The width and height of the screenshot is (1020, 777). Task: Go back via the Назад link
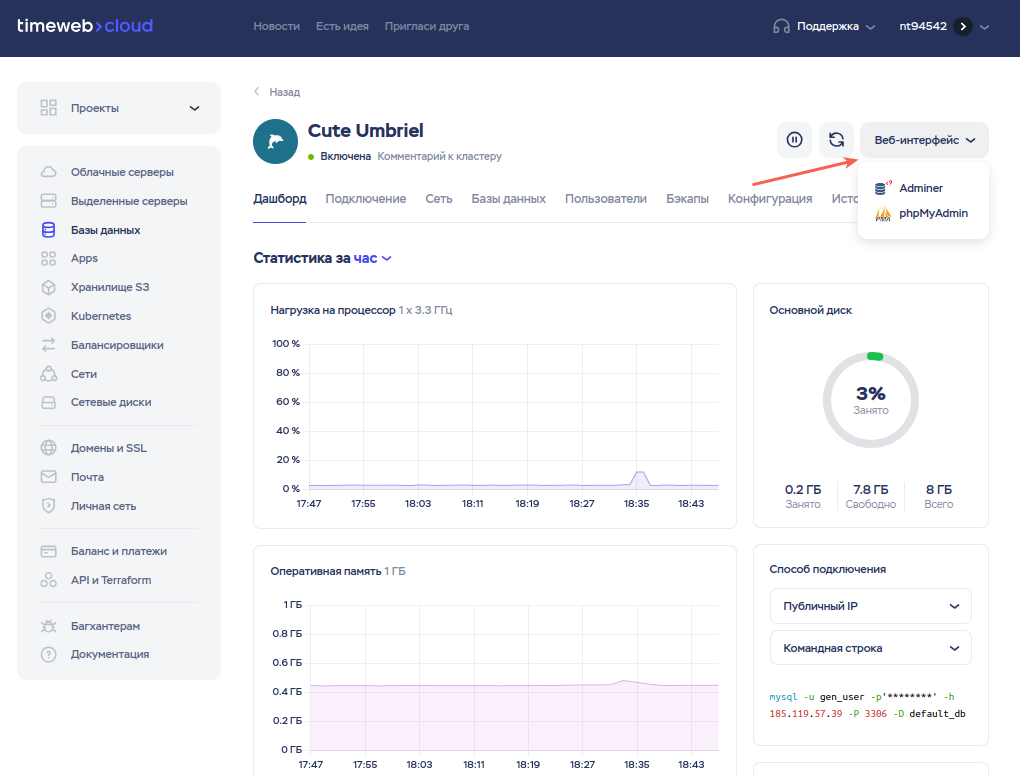[x=277, y=92]
